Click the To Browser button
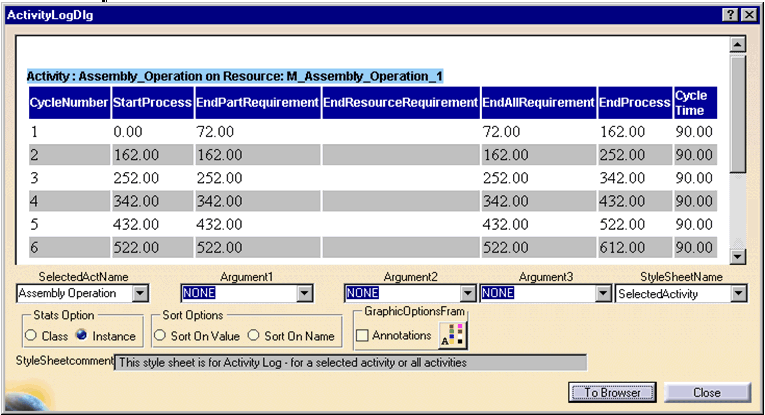The height and width of the screenshot is (415, 765). pos(612,392)
